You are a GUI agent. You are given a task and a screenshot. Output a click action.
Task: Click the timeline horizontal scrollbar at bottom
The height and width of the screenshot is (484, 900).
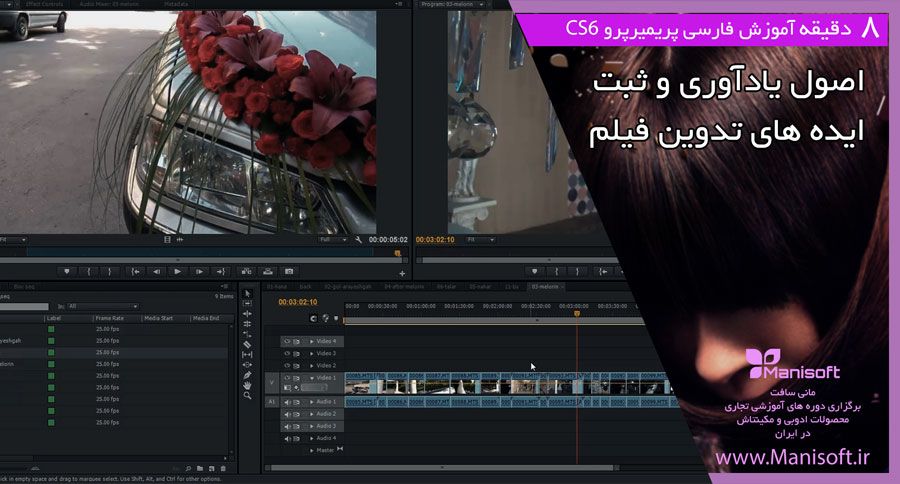443,468
